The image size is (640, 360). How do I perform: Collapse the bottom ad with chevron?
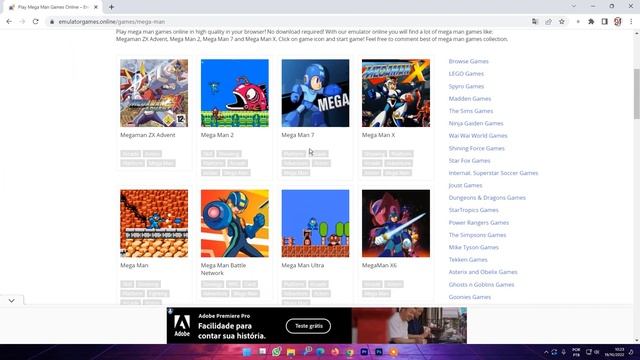point(11,300)
